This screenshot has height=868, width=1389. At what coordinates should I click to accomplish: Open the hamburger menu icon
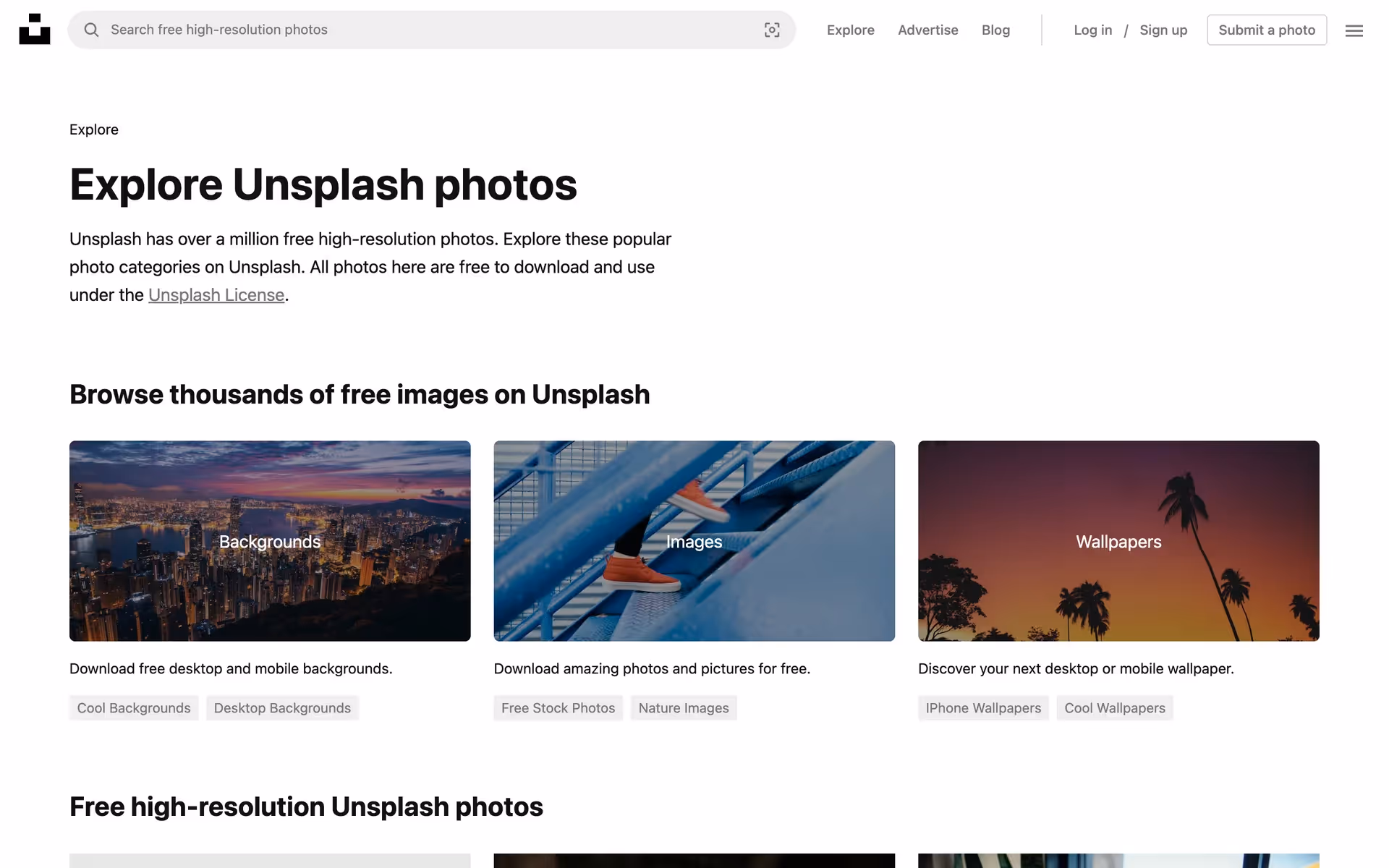[1354, 30]
